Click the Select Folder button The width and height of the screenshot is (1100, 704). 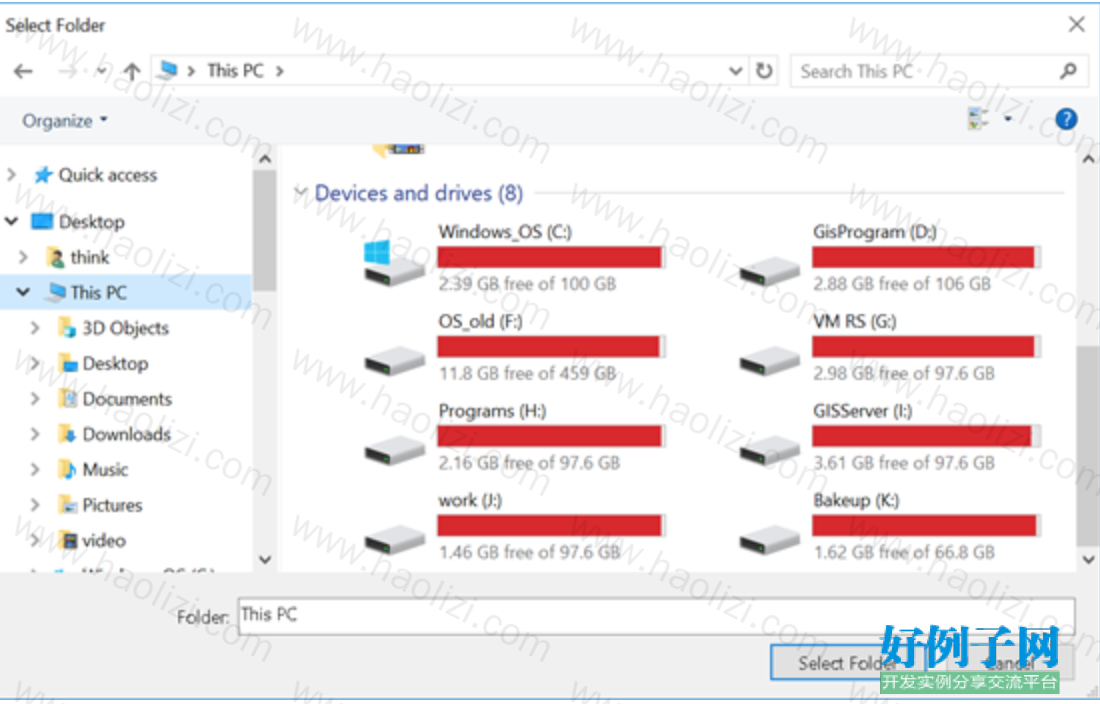847,663
